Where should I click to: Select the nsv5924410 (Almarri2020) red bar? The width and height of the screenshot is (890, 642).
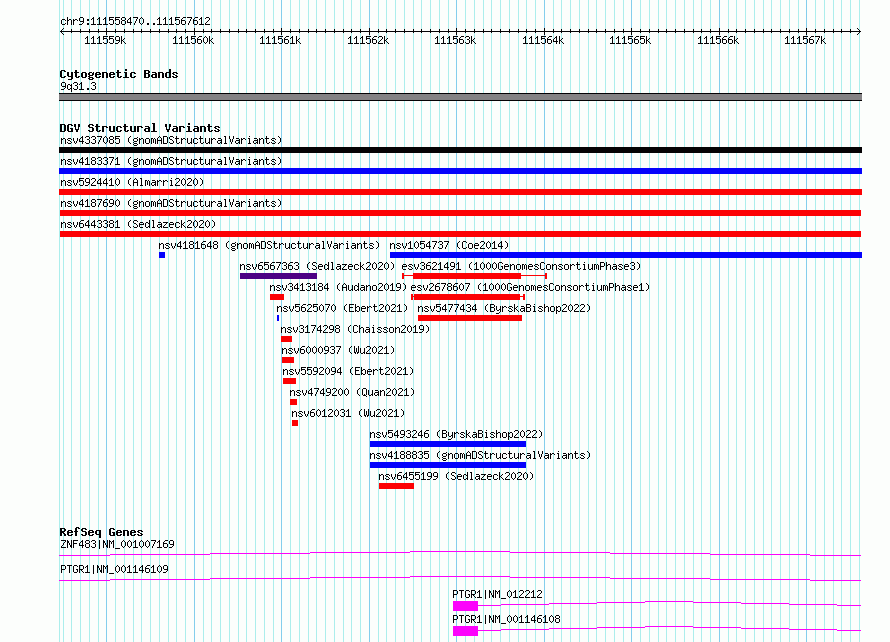460,192
